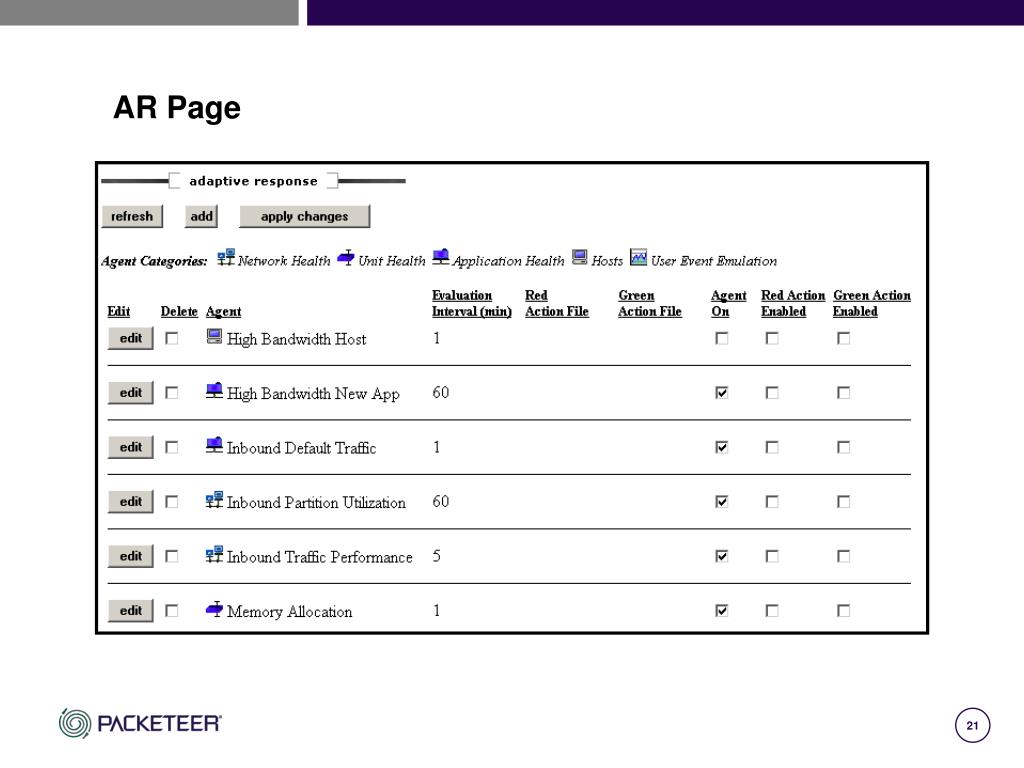1024x768 pixels.
Task: Click the Memory Allocation agent icon
Action: [214, 609]
